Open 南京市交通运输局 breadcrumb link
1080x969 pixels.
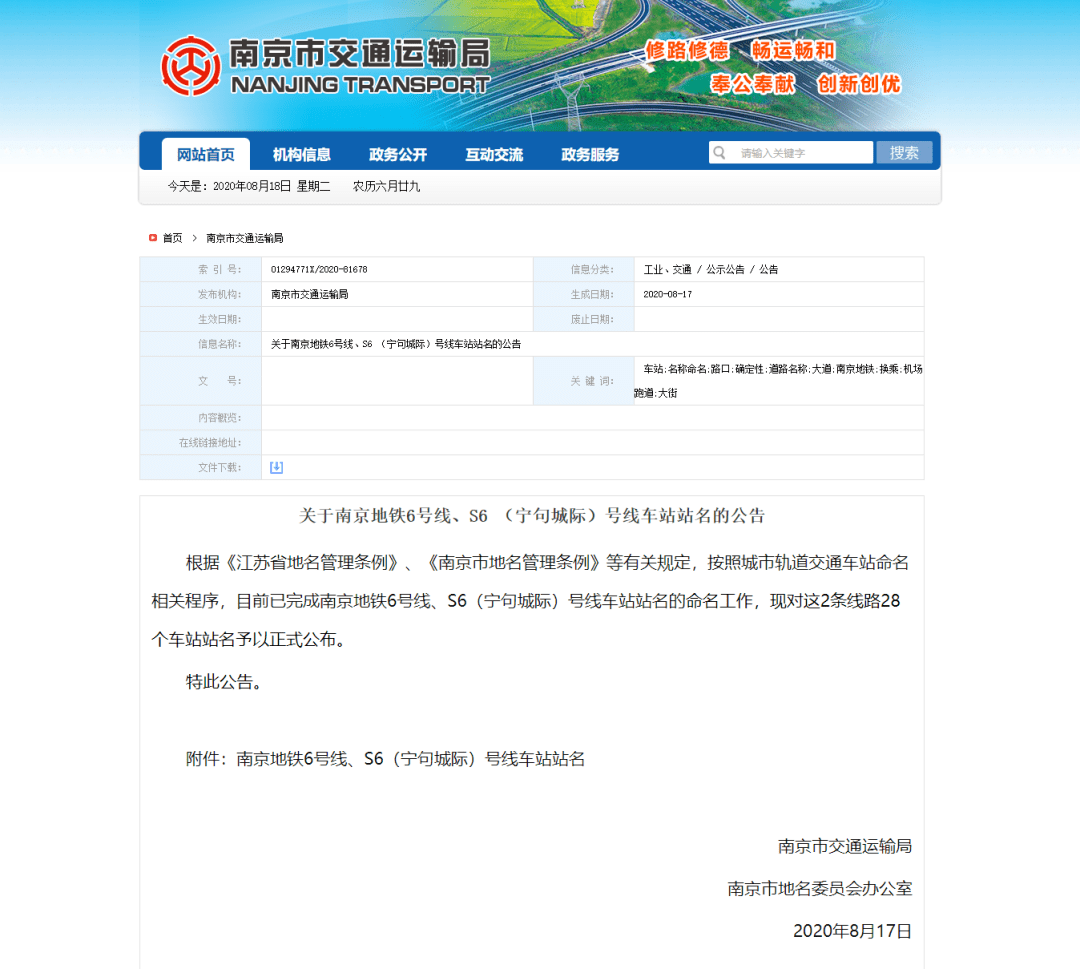(x=245, y=238)
